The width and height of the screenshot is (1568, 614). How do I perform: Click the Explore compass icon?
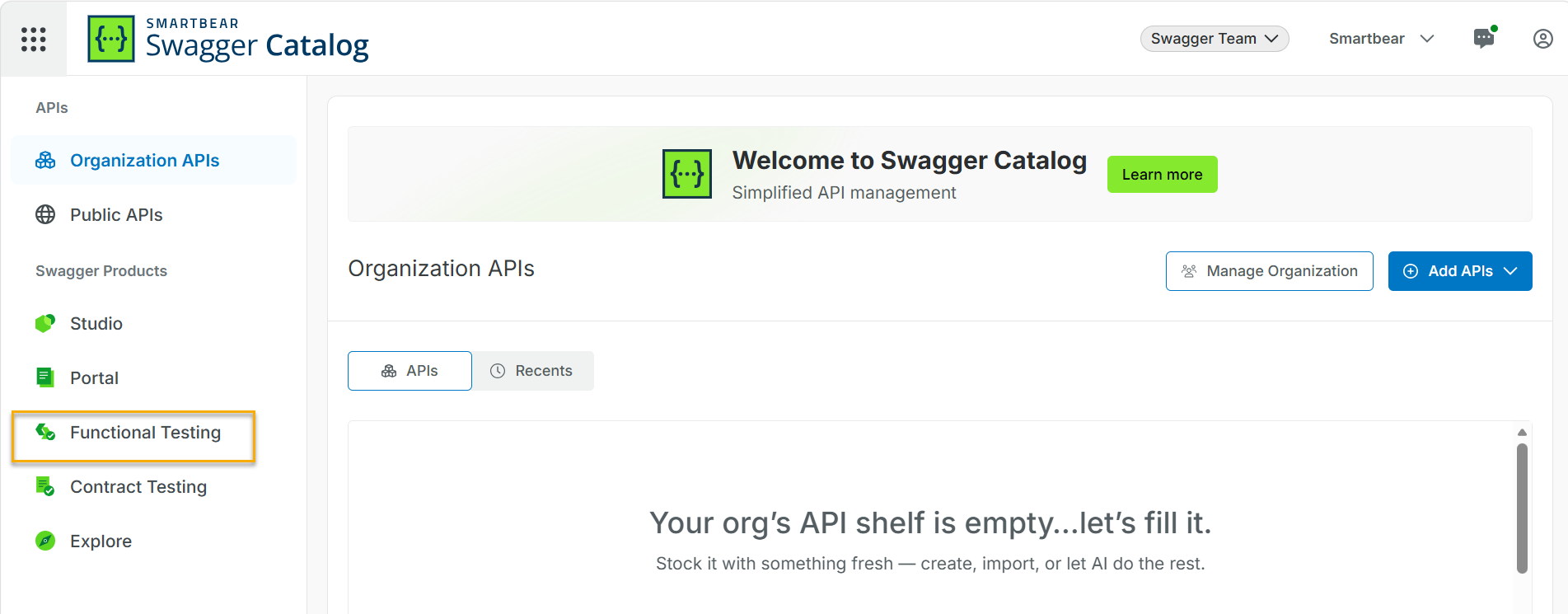tap(45, 541)
